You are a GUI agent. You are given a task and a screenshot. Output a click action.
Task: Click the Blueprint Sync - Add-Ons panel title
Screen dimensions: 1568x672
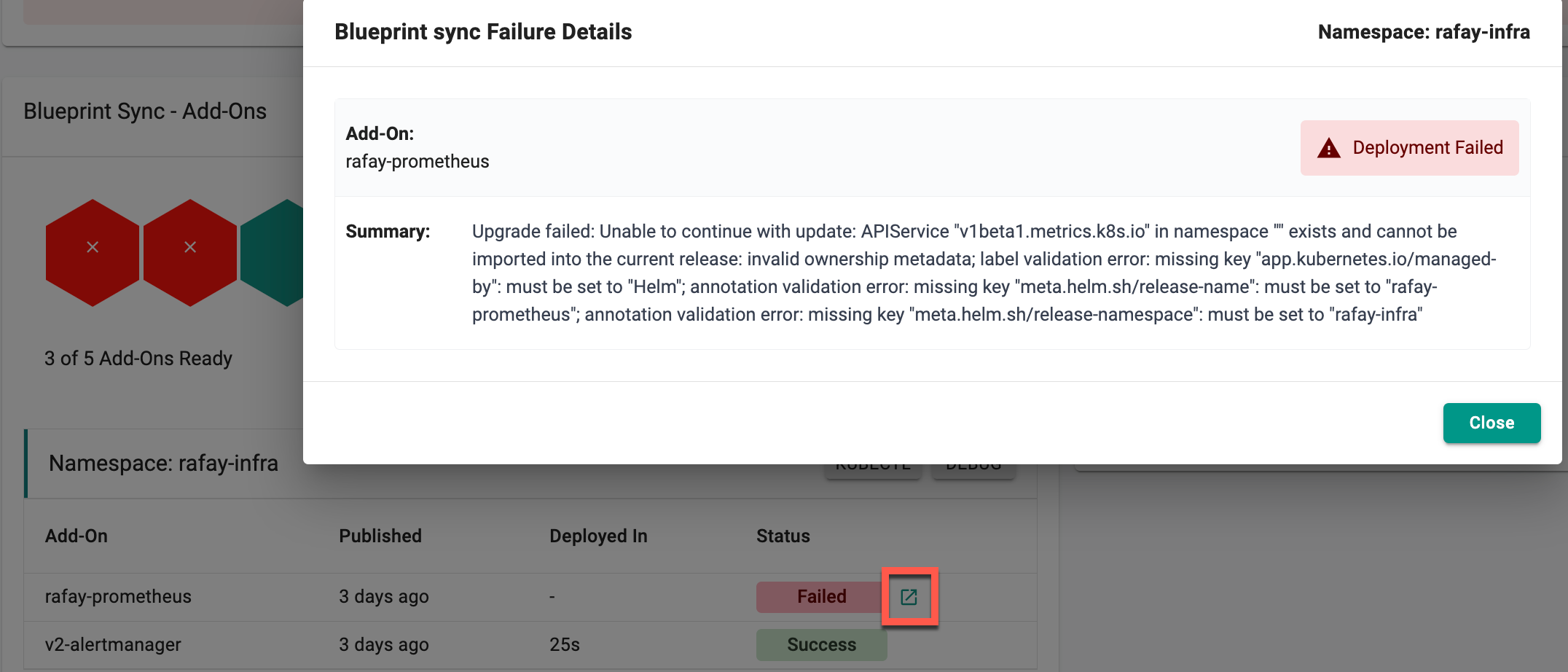pos(145,112)
